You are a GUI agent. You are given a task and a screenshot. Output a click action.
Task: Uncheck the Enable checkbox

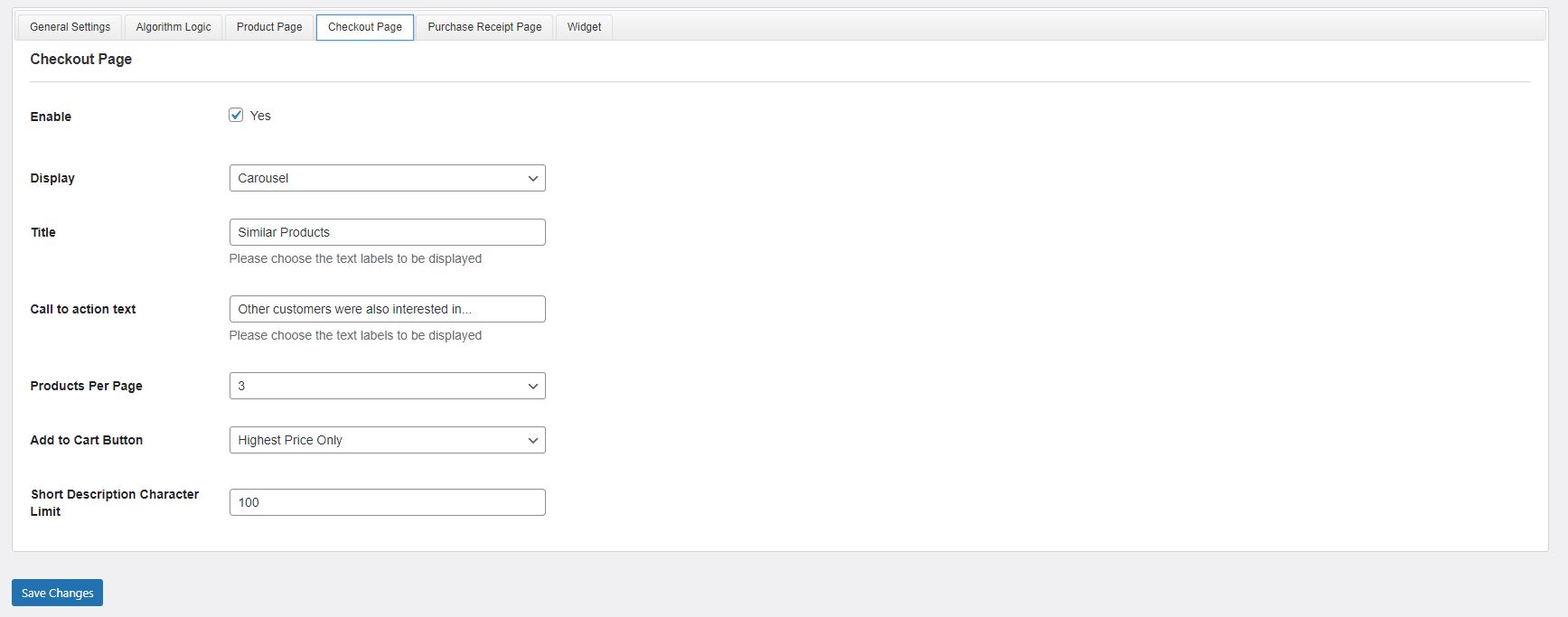236,115
